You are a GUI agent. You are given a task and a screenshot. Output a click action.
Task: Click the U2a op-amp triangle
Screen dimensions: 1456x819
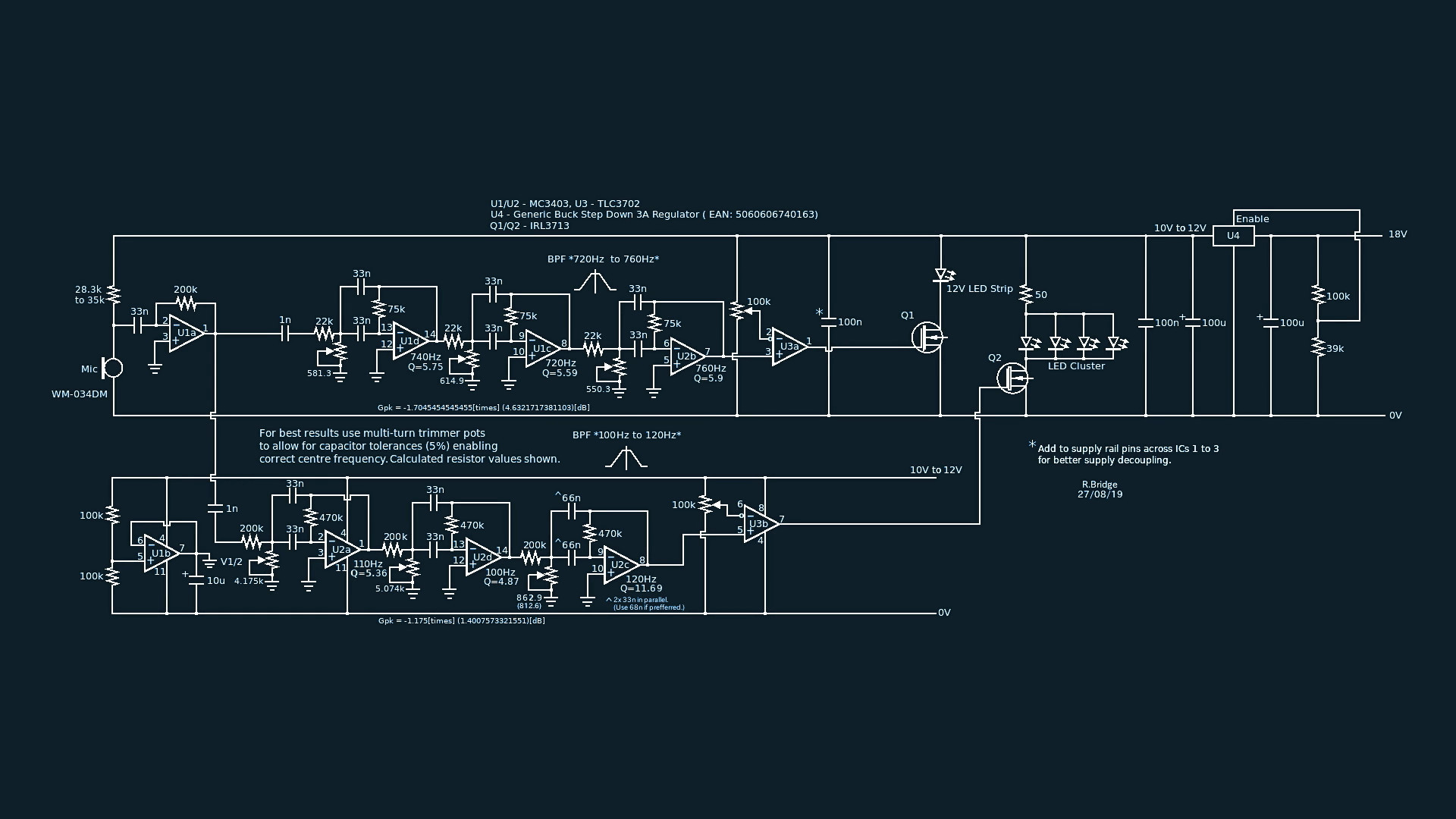(342, 550)
